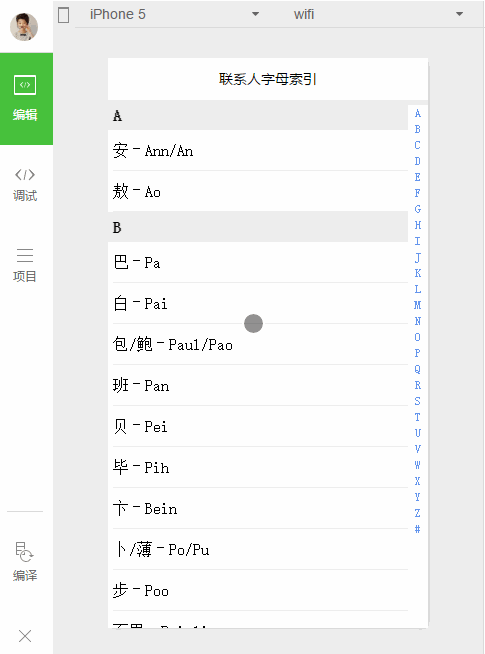
Task: Select contact 包/鲍 - Paul/Pao
Action: [258, 344]
